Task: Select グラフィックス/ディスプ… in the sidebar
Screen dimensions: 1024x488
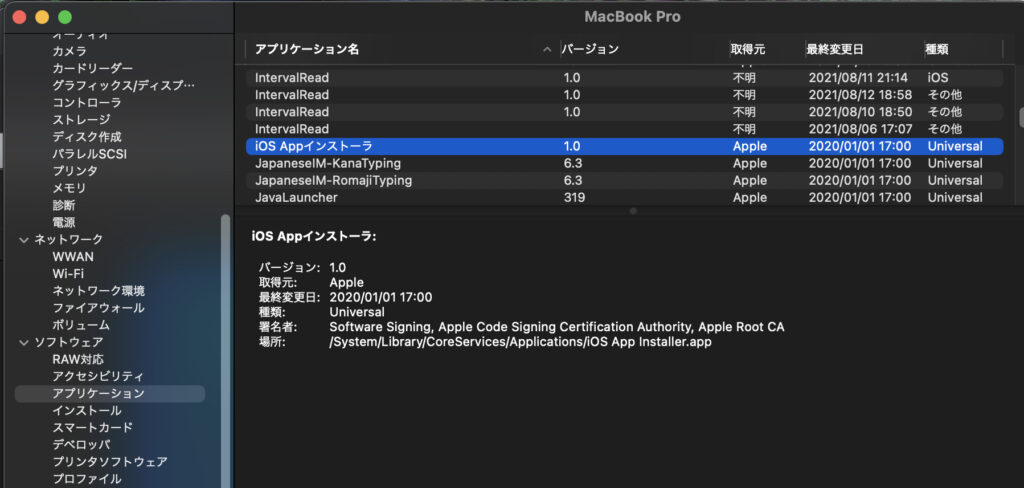Action: (123, 86)
